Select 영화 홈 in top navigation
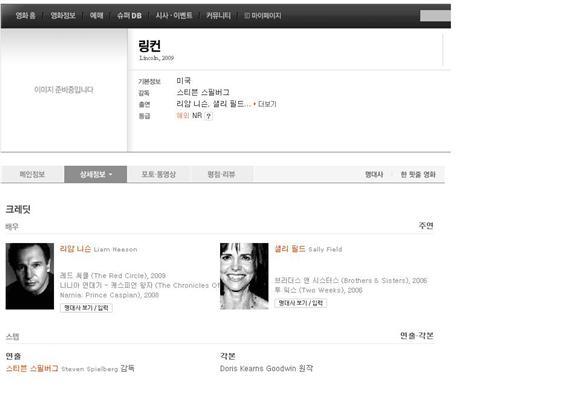 (26, 15)
